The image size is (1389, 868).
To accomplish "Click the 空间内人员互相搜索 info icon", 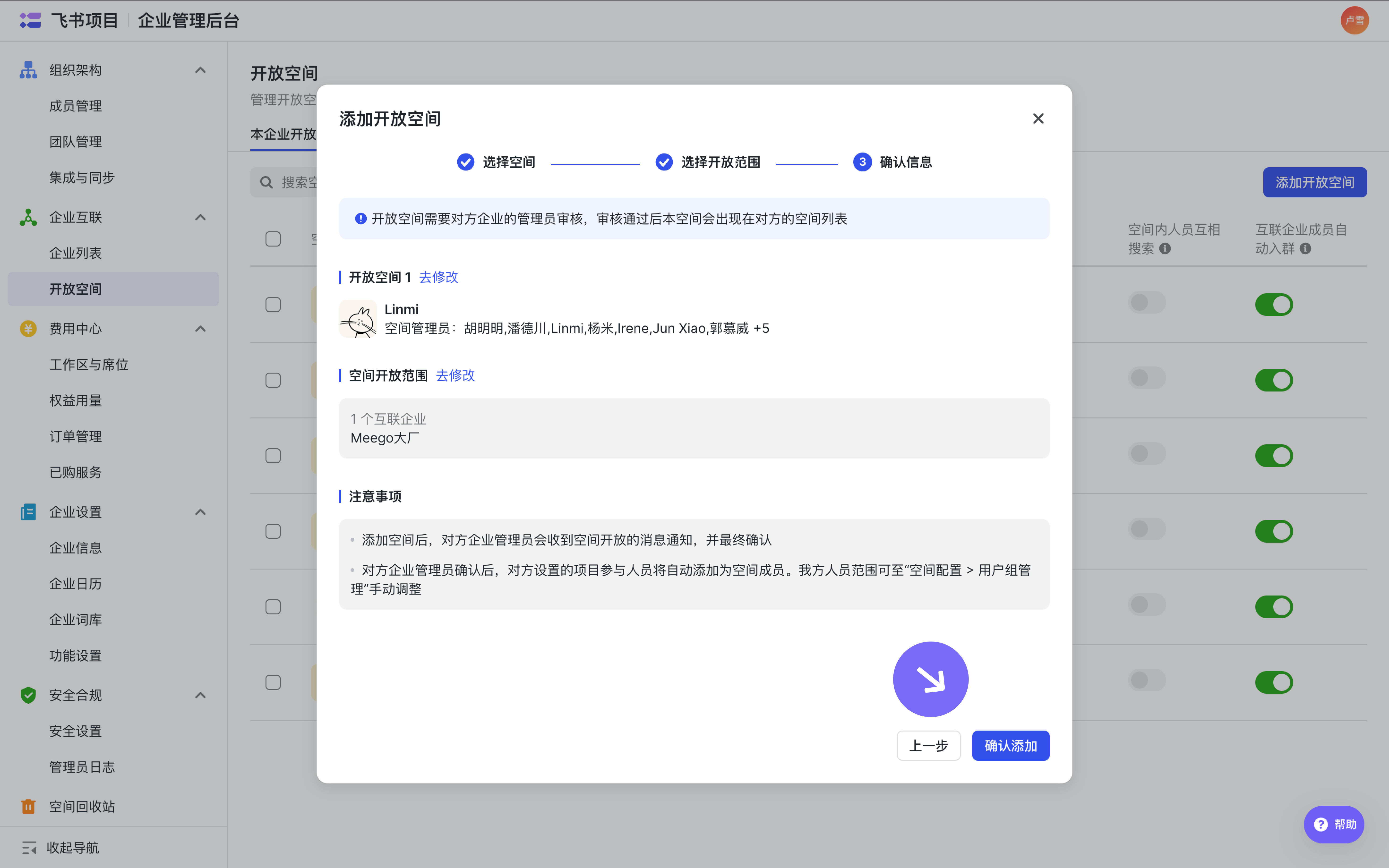I will coord(1165,249).
